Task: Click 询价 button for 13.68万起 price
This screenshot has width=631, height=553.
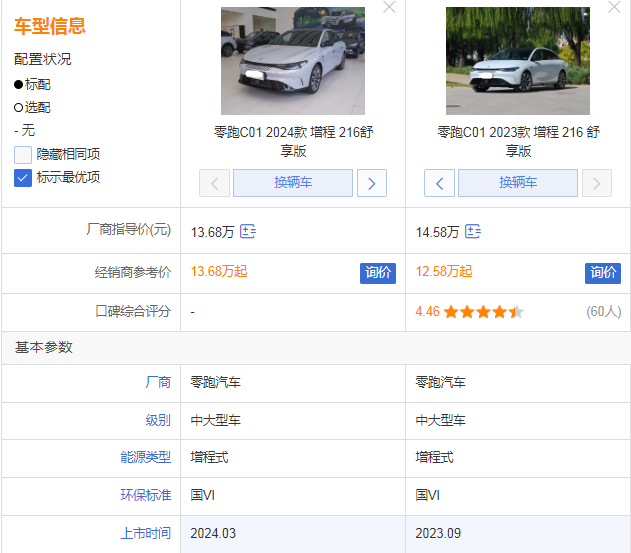Action: pos(378,272)
